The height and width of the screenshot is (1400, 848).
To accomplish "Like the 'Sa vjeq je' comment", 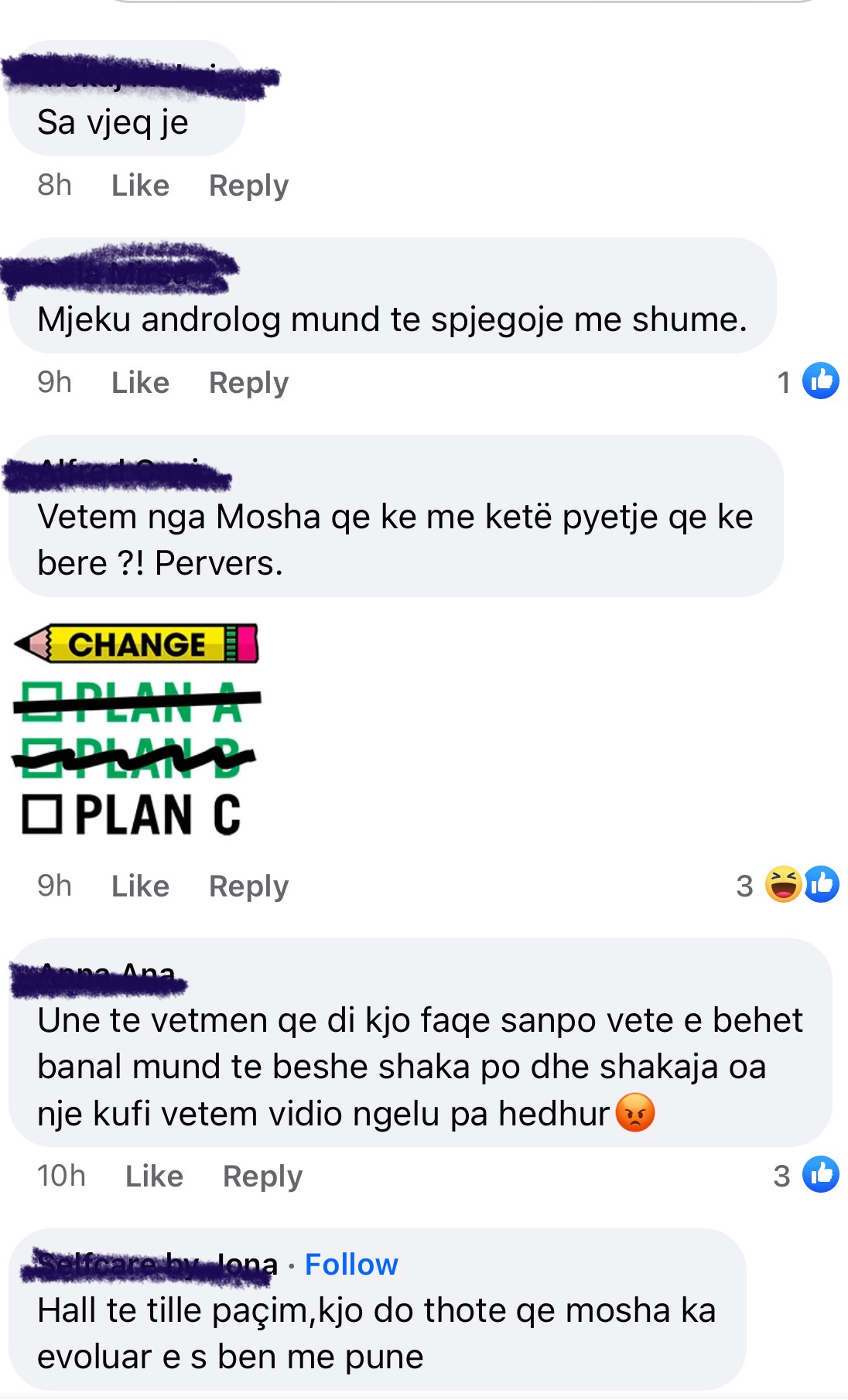I will 140,186.
